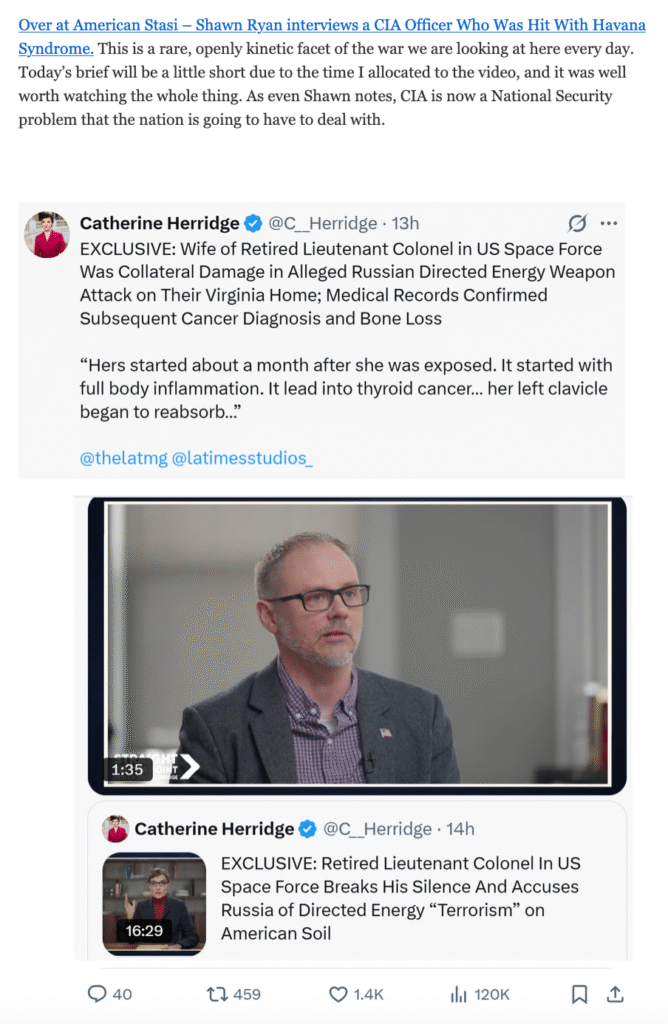
Task: Click the retweet icon showing 459
Action: click(217, 993)
